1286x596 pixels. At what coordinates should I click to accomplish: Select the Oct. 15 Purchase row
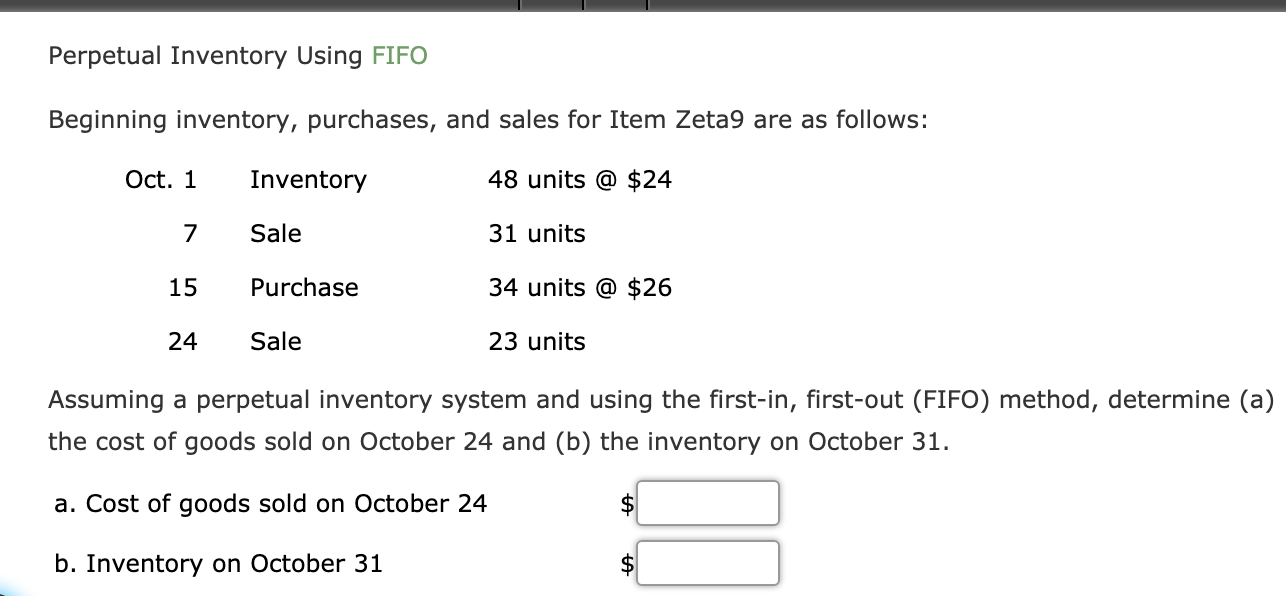400,288
